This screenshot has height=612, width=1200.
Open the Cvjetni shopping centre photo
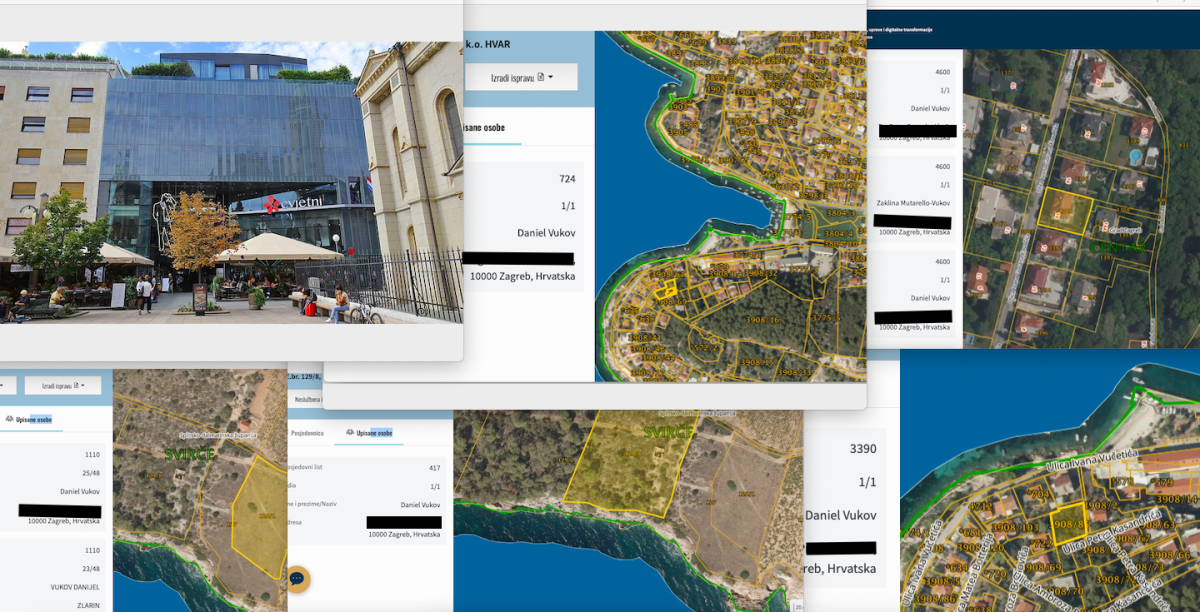click(x=231, y=182)
